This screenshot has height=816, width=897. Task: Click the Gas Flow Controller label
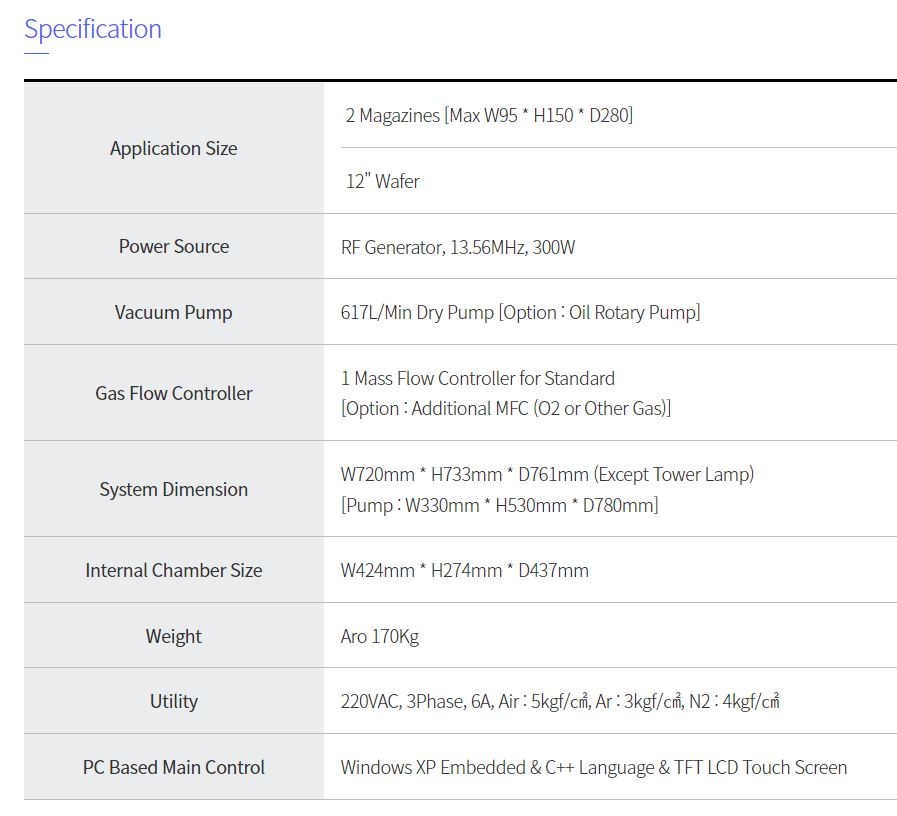pos(174,393)
